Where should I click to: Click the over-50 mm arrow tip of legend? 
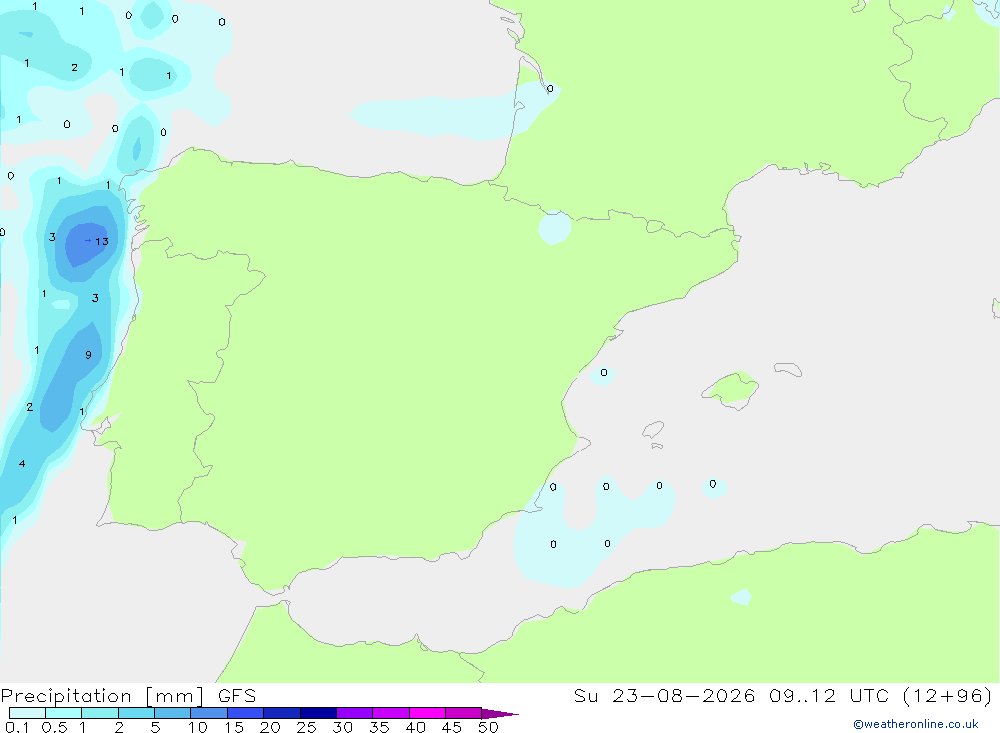click(499, 713)
